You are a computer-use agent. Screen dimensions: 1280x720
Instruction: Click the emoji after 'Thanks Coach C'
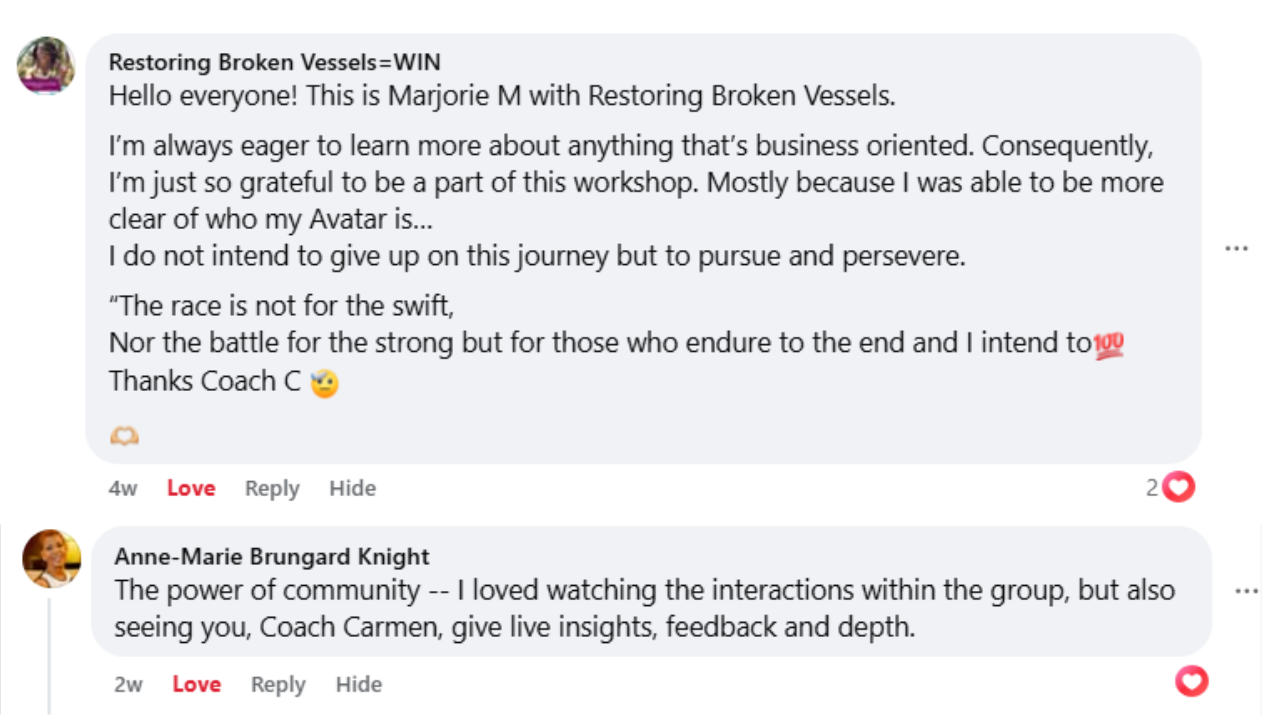[x=324, y=383]
